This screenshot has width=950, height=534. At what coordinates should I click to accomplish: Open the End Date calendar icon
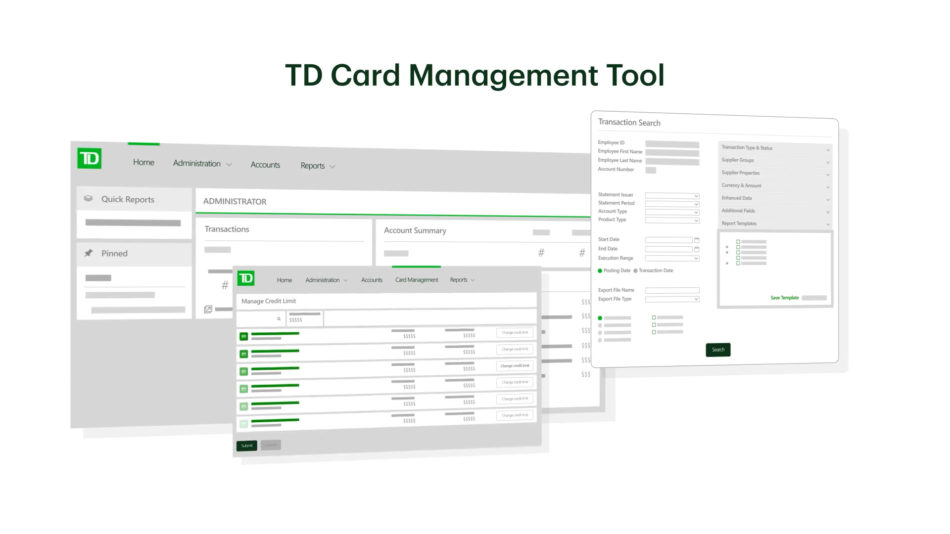pyautogui.click(x=697, y=249)
